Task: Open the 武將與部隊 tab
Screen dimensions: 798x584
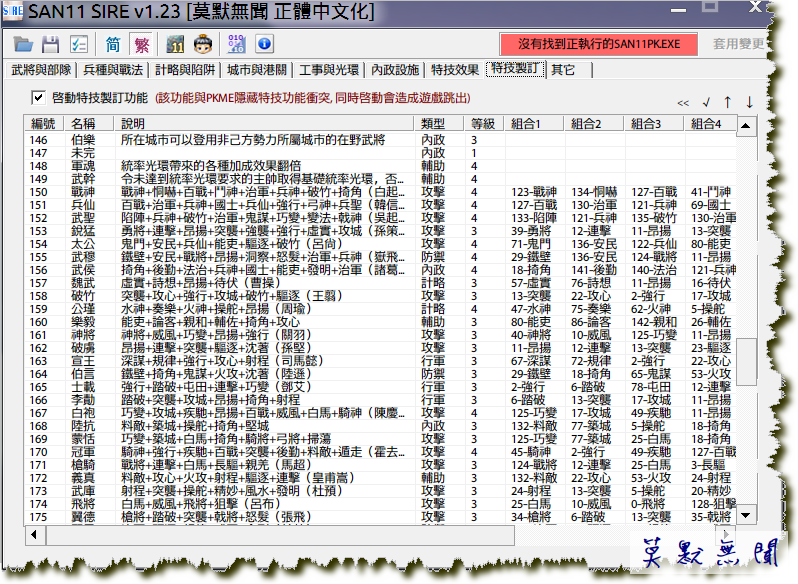Action: [x=41, y=70]
